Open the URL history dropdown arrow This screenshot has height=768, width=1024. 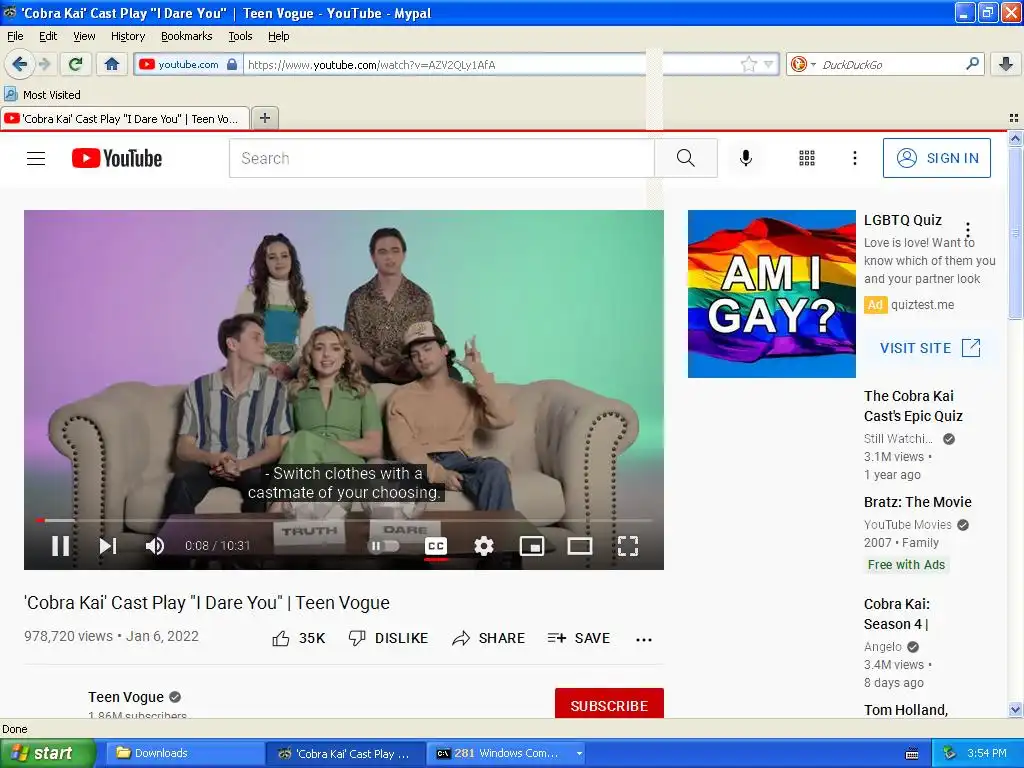(769, 64)
